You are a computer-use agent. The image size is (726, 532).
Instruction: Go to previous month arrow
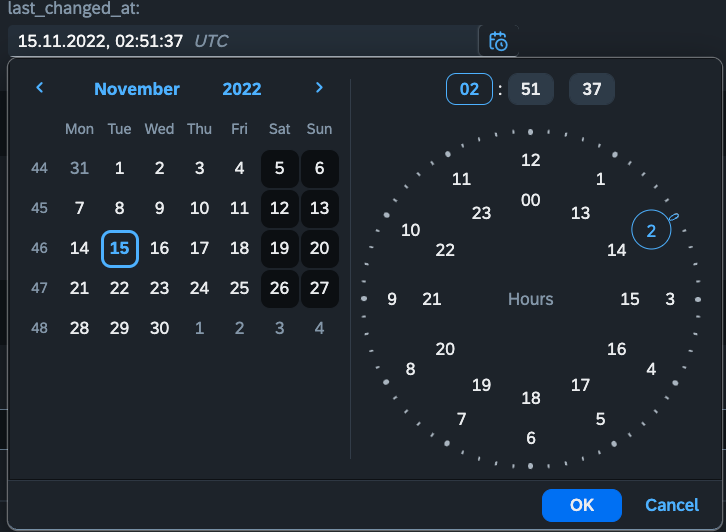click(x=40, y=88)
